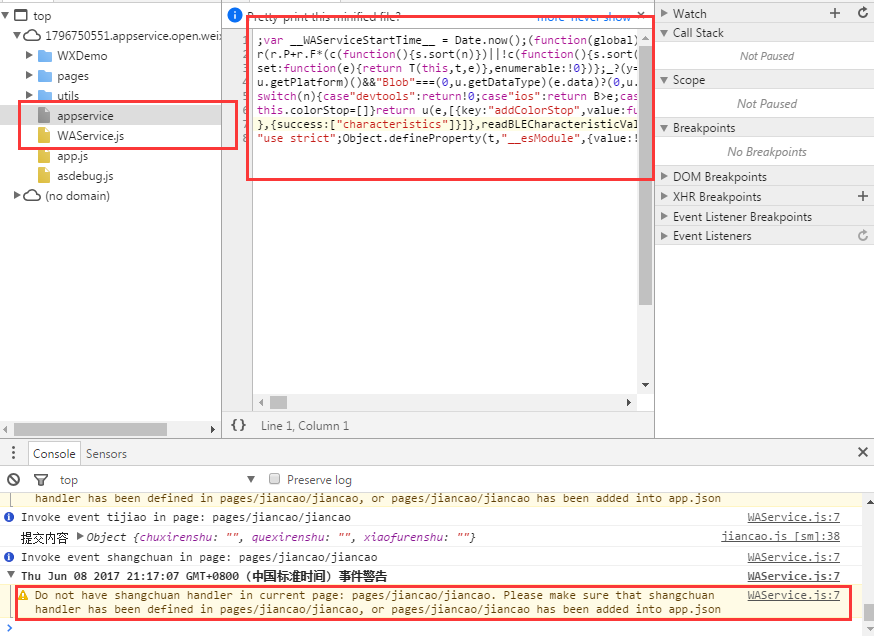Add a new watch expression
The image size is (874, 636).
(835, 13)
